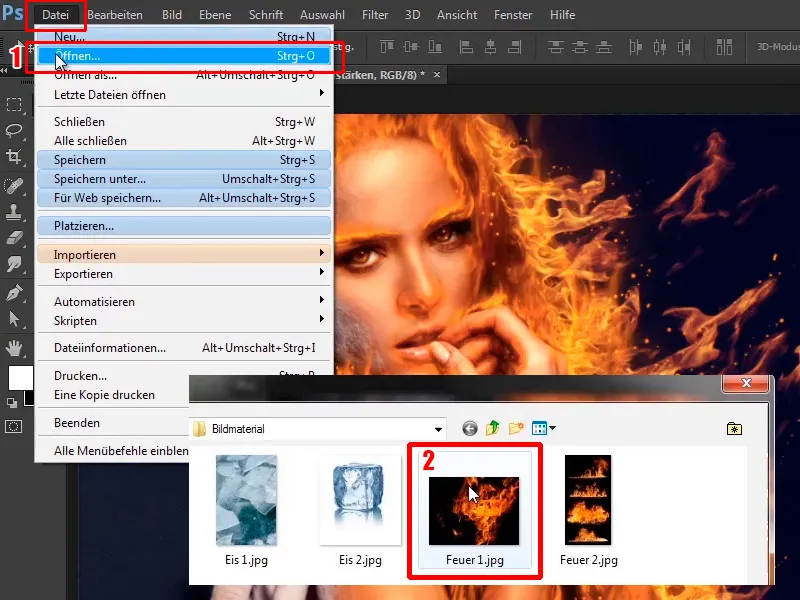Select the Smudge finger tool

pos(14,264)
